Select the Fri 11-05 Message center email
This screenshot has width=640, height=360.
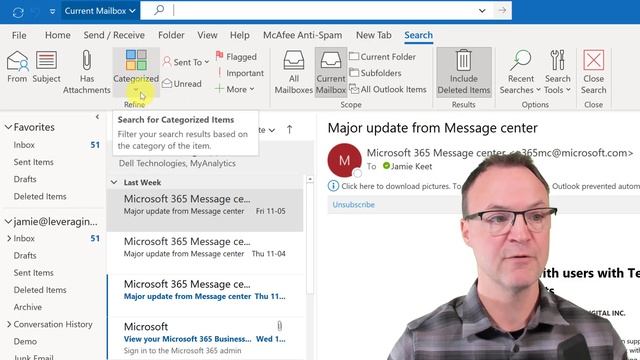[205, 210]
